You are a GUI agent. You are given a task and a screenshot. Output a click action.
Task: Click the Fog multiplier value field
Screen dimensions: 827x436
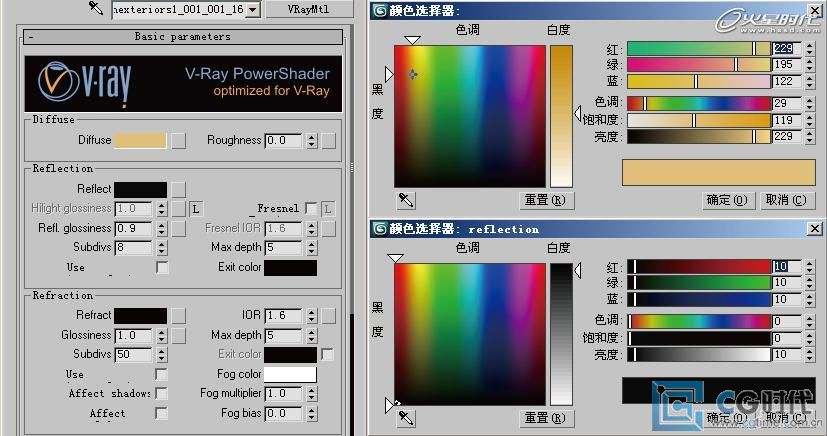click(x=284, y=394)
